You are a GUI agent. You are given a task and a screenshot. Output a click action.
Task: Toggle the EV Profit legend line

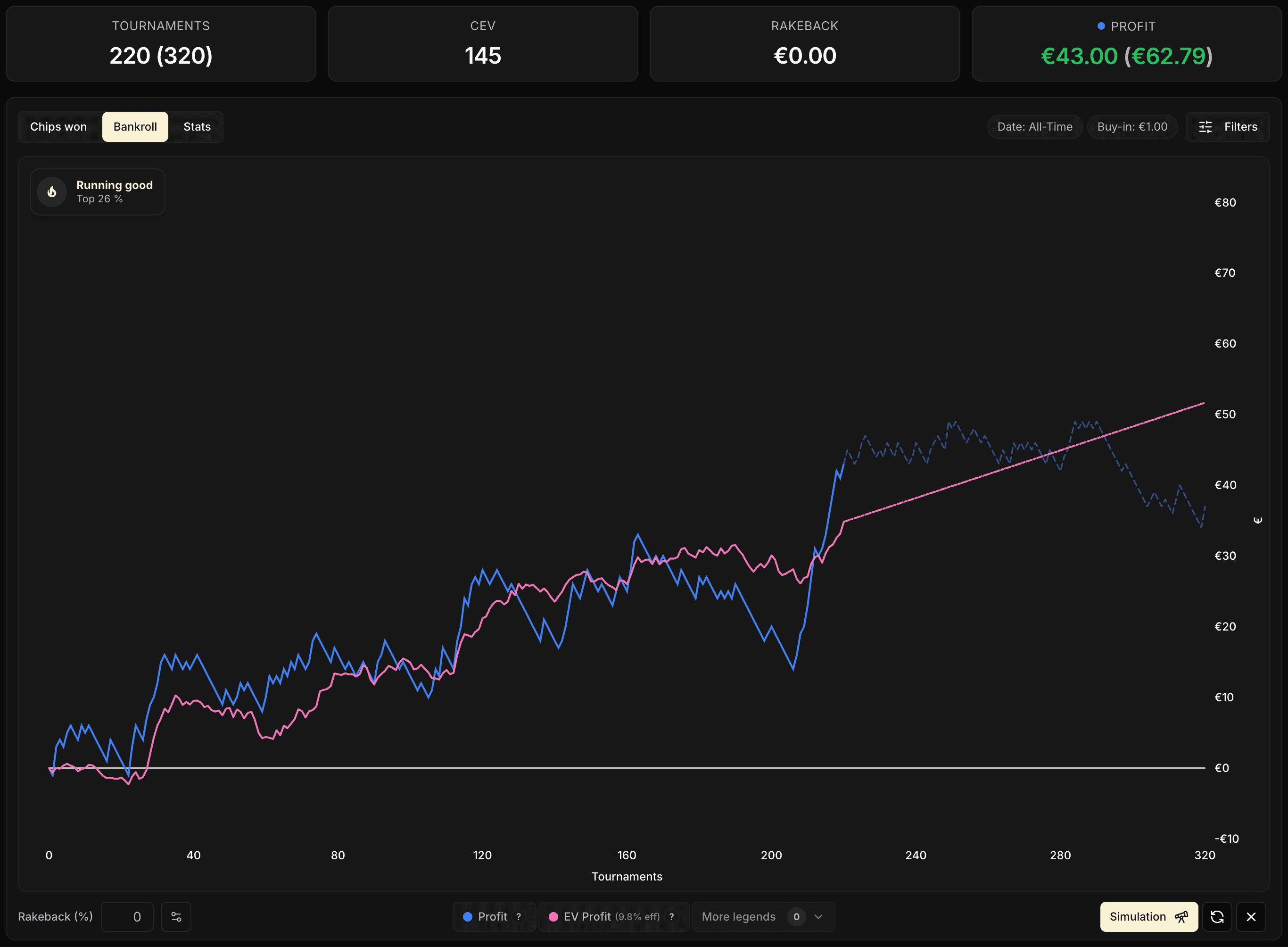pyautogui.click(x=586, y=917)
